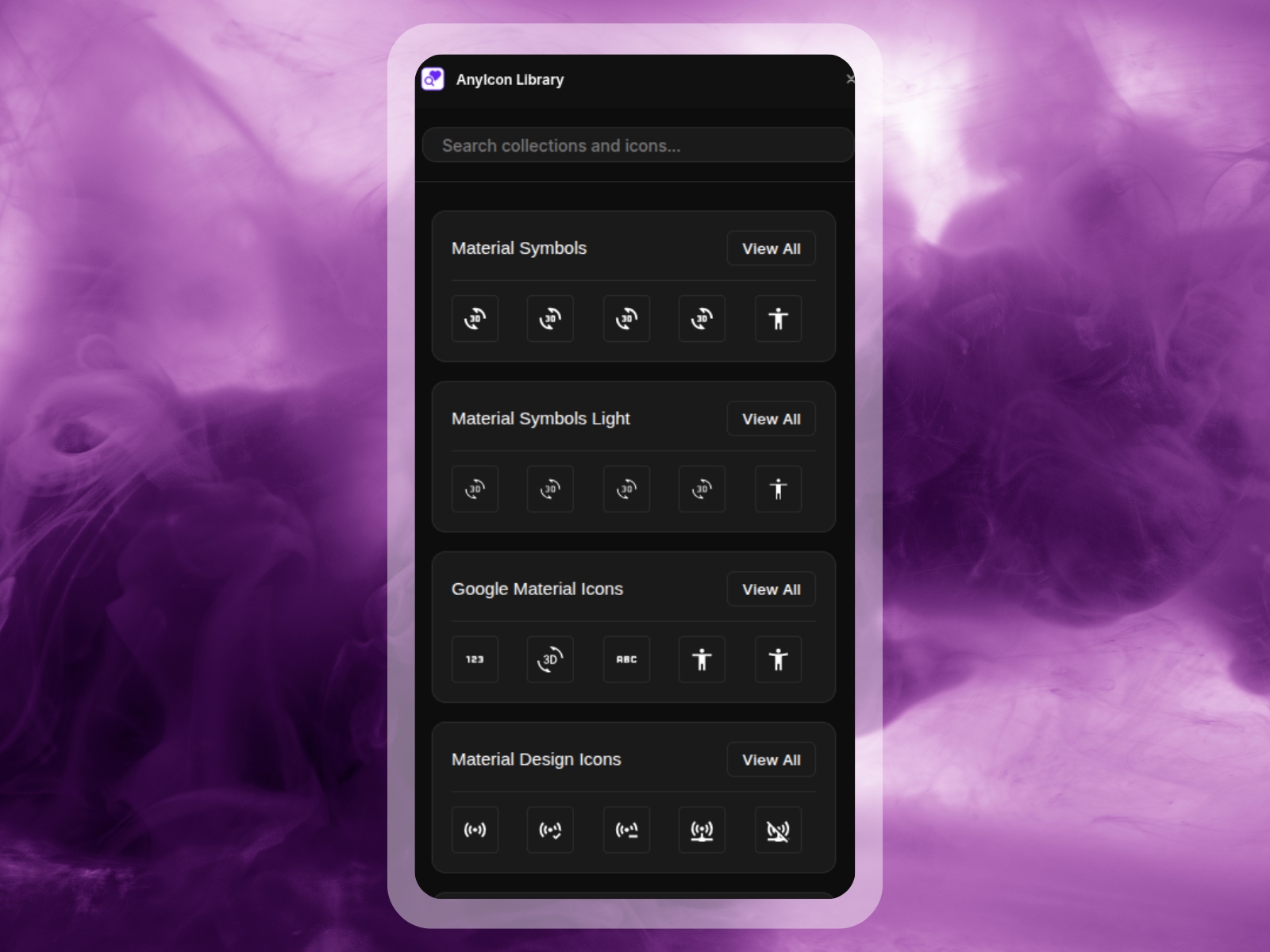This screenshot has width=1270, height=952.
Task: Click the access-point-check icon in Material Design Icons
Action: (x=550, y=830)
